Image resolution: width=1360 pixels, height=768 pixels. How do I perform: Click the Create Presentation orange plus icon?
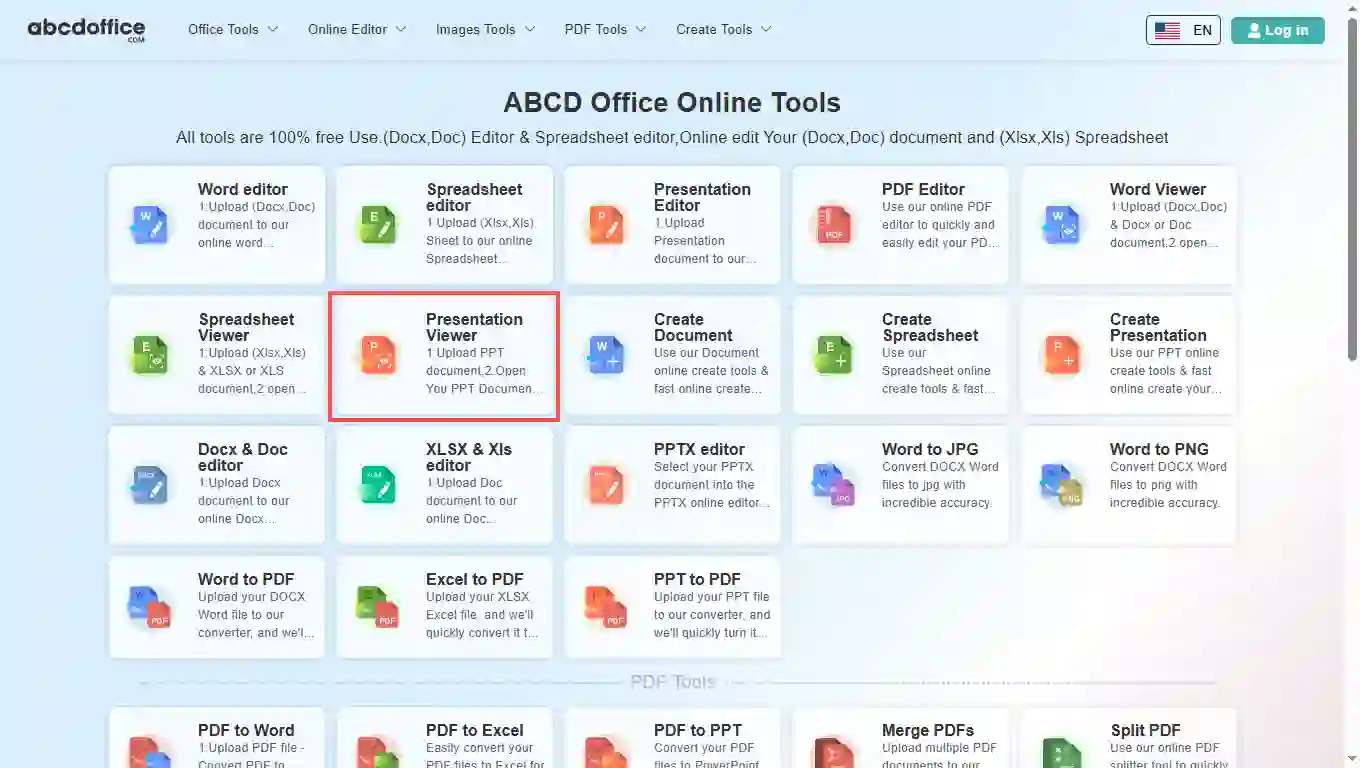point(1062,355)
